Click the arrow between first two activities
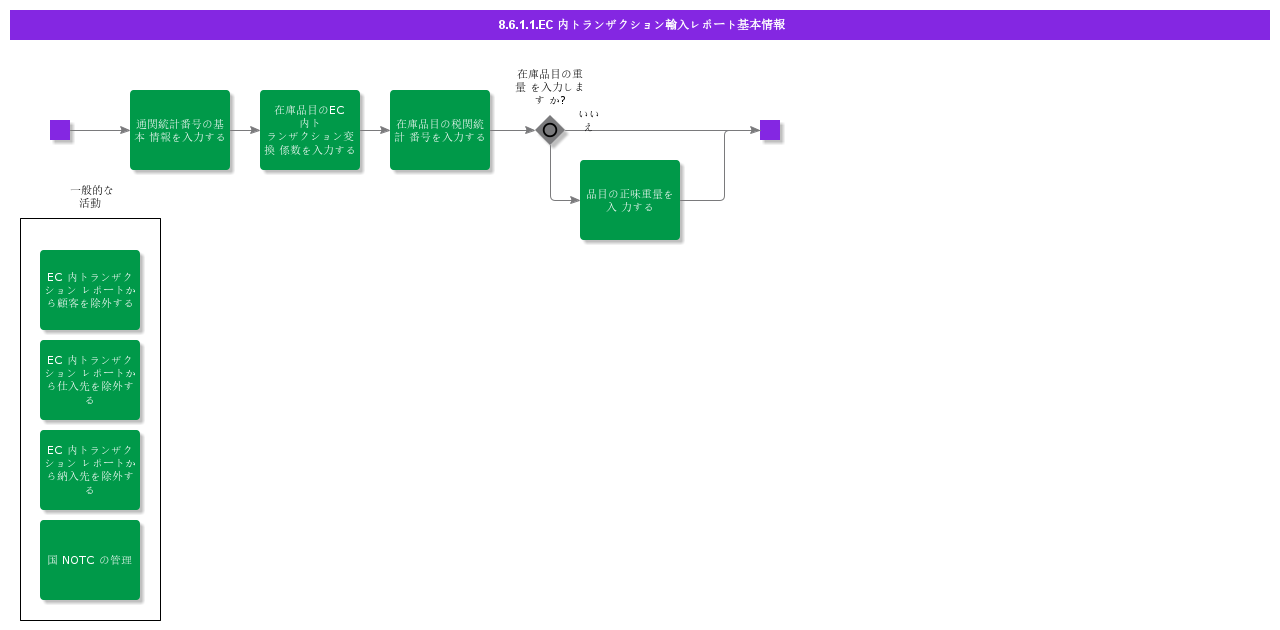Viewport: 1280px width, 630px height. [x=245, y=130]
